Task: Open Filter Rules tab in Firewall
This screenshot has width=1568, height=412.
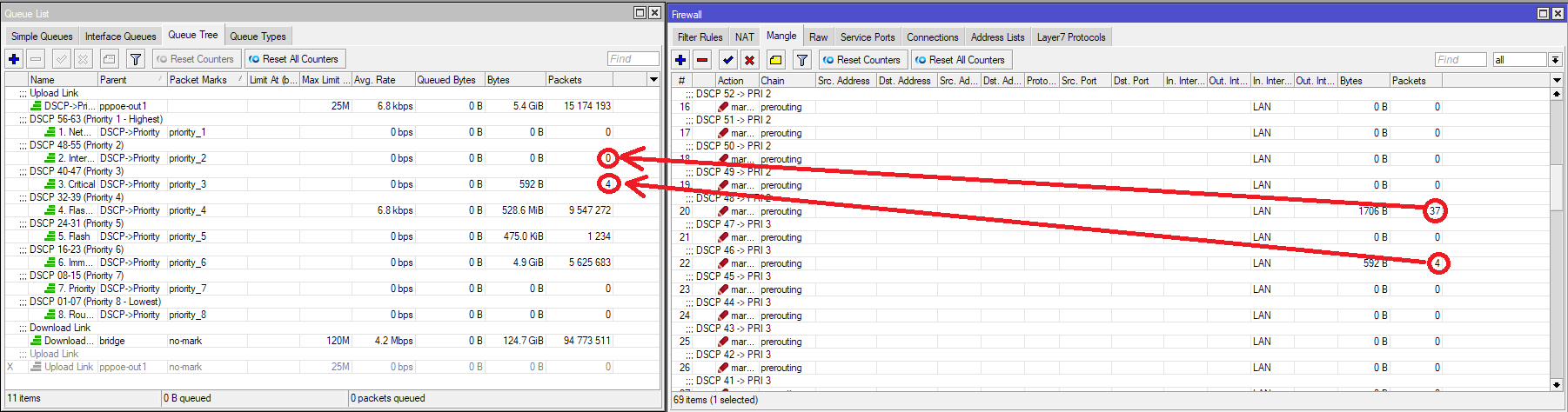Action: coord(700,37)
